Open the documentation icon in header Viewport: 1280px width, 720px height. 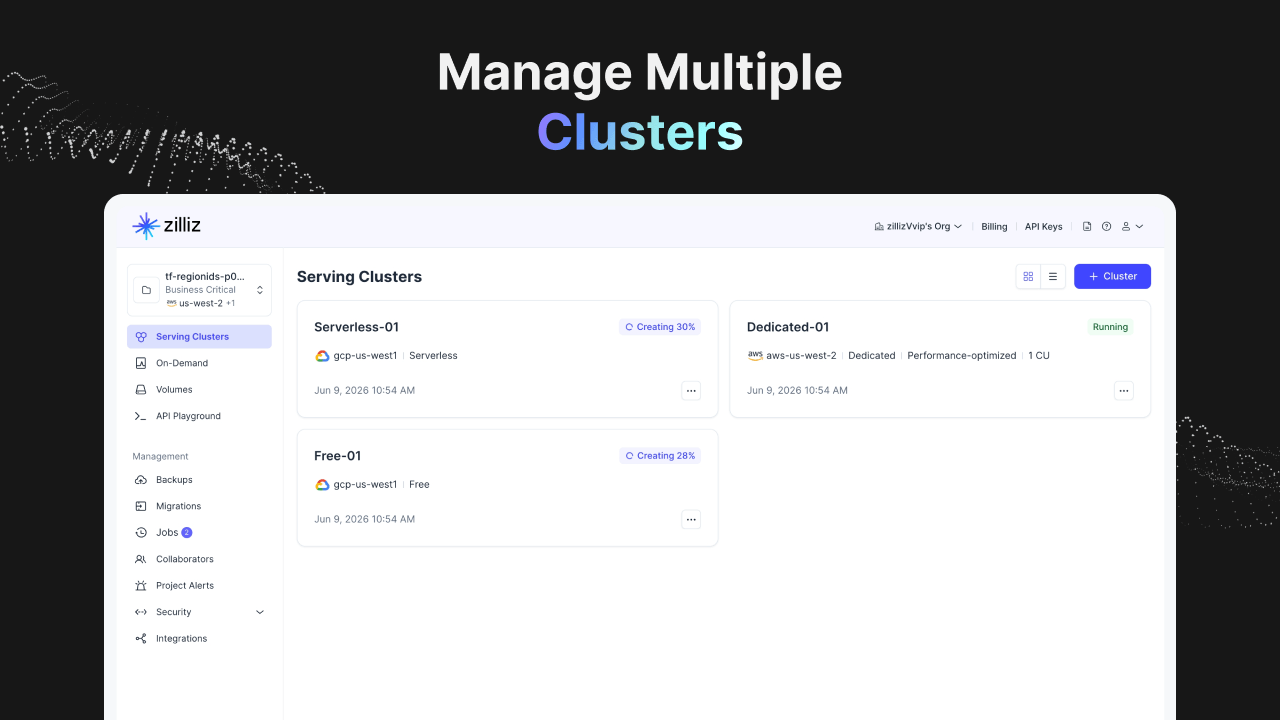(x=1087, y=227)
